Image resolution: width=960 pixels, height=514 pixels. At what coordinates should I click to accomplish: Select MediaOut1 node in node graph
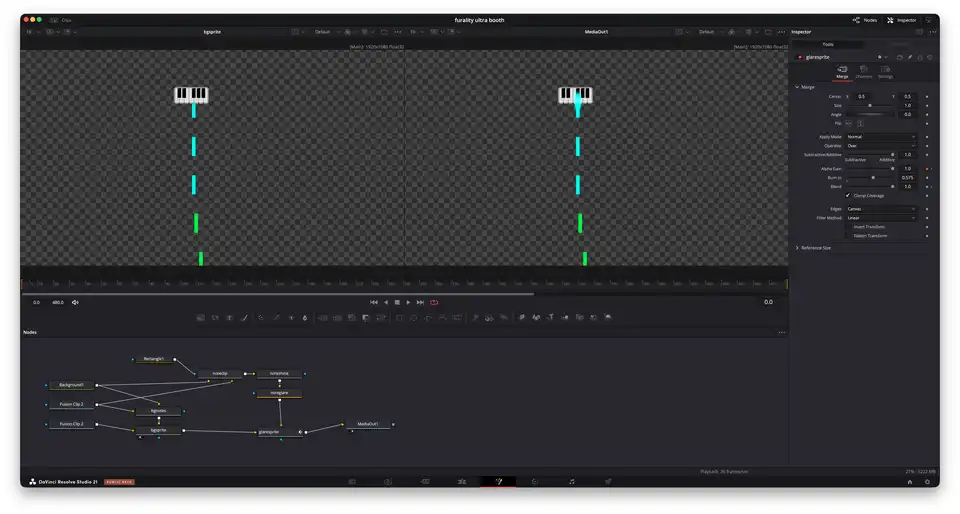tap(368, 424)
